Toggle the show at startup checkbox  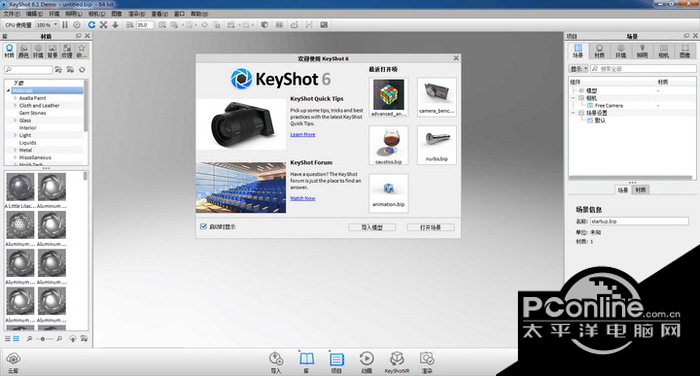(x=204, y=227)
